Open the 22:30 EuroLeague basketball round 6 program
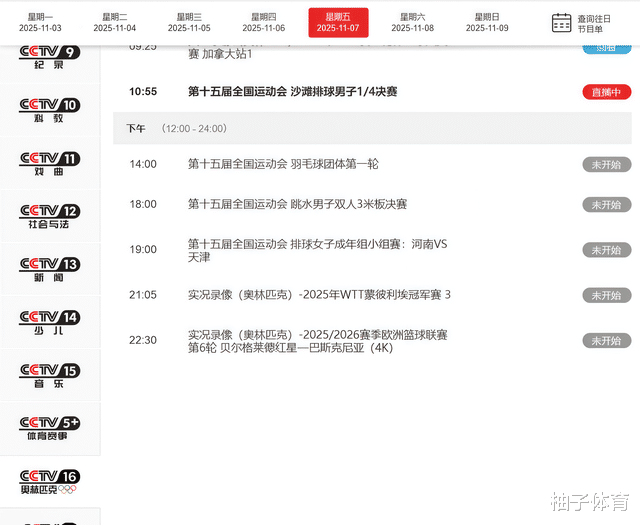The height and width of the screenshot is (525, 640). pos(318,341)
